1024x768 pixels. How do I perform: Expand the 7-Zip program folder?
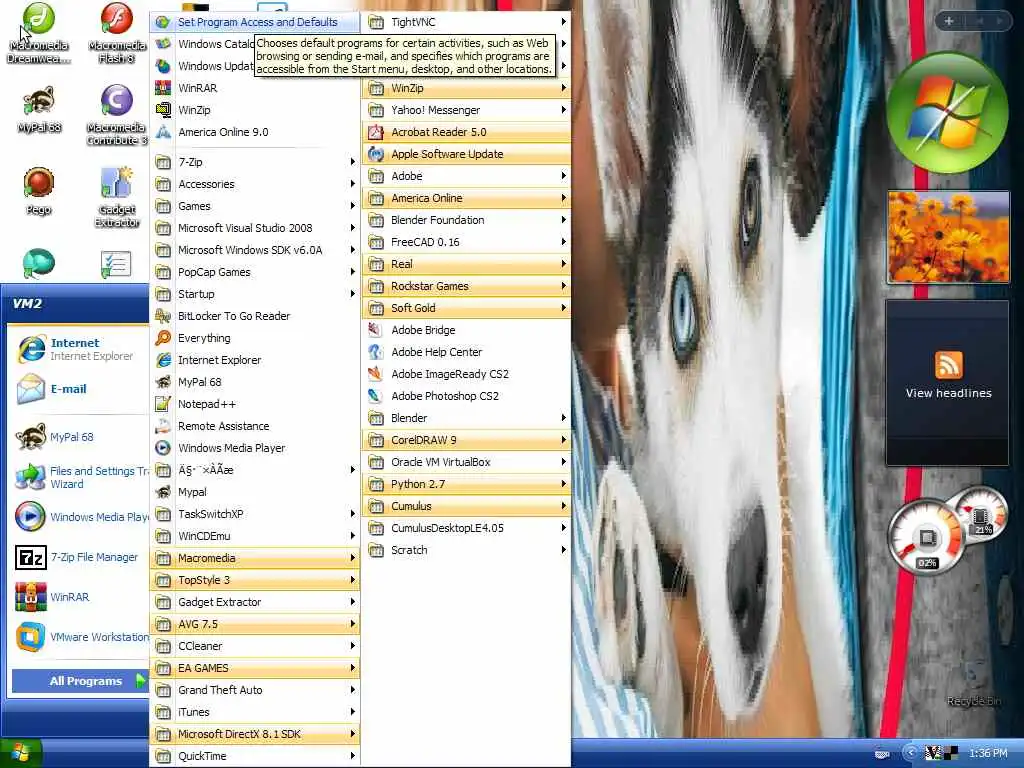point(255,162)
